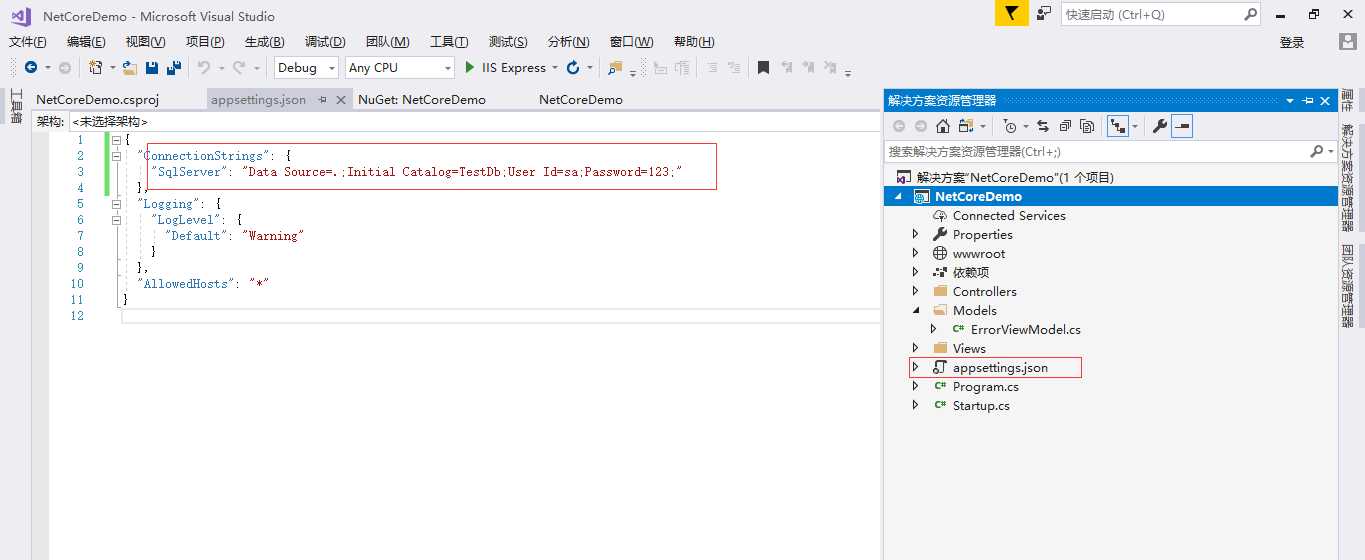Collapse the NetCoreDemo project node
The height and width of the screenshot is (560, 1365).
click(898, 197)
